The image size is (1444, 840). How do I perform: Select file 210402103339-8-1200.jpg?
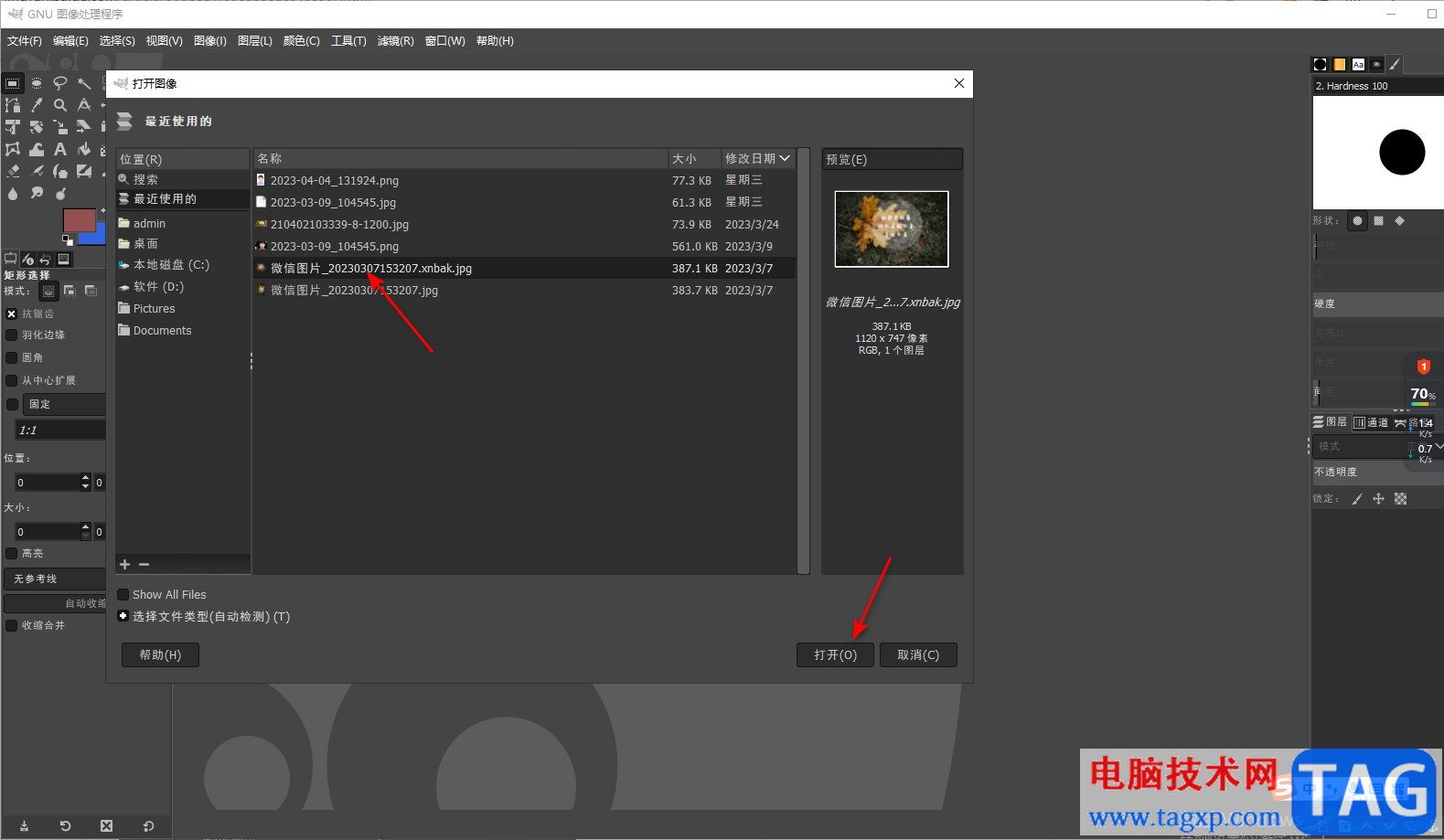coord(524,224)
